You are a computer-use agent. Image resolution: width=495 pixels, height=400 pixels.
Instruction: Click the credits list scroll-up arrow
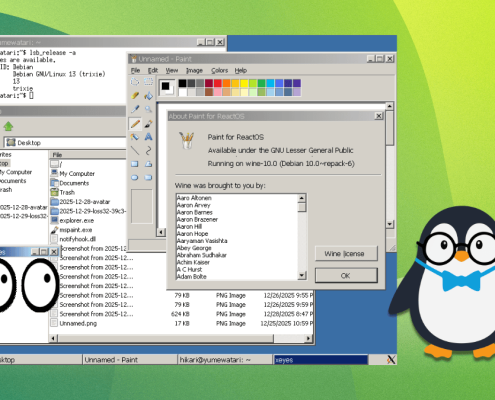click(302, 198)
